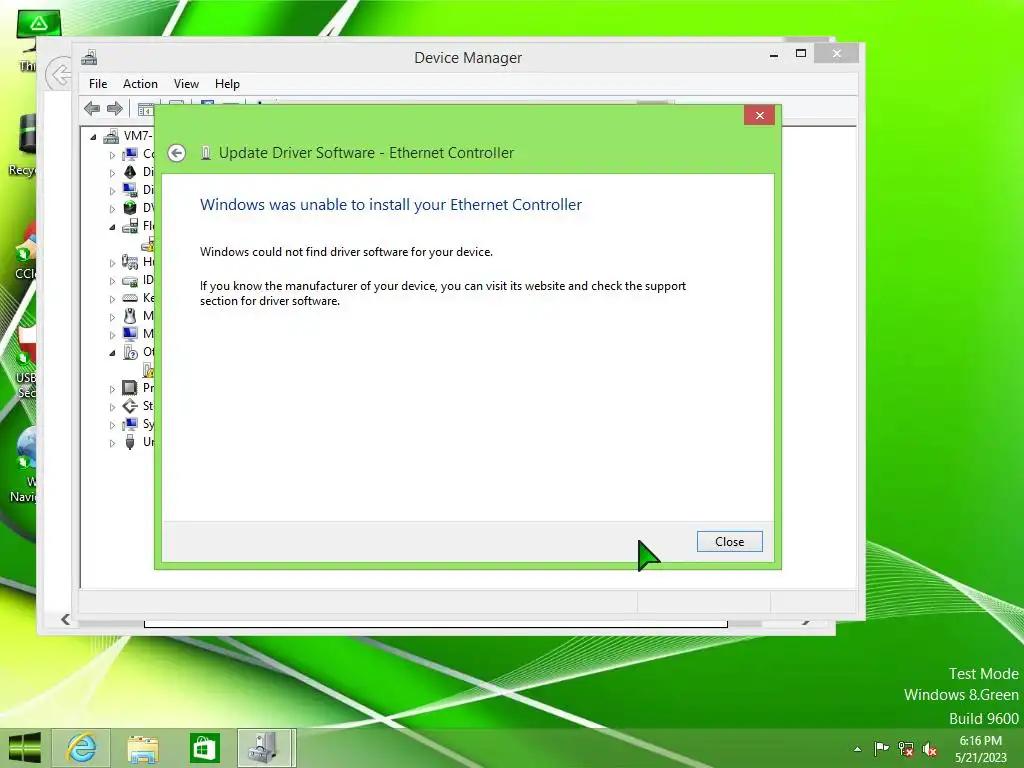Open the File menu

point(98,84)
